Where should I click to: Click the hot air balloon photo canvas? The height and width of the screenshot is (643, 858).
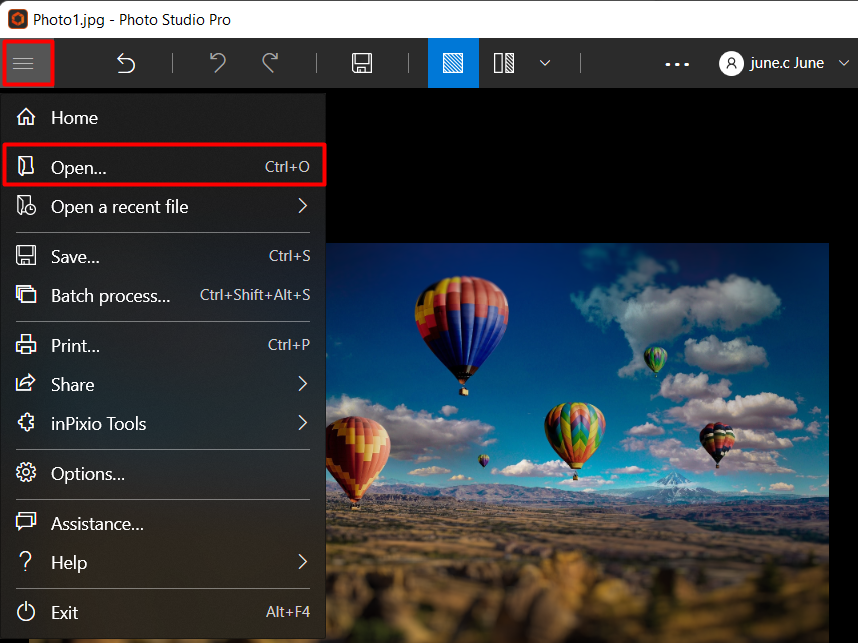(x=577, y=441)
